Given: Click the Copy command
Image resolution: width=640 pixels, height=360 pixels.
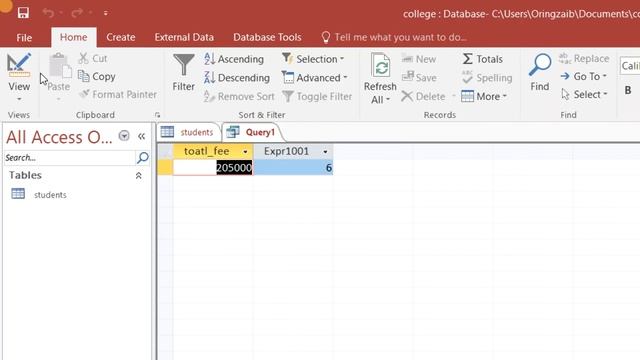Looking at the screenshot, I should pyautogui.click(x=97, y=76).
